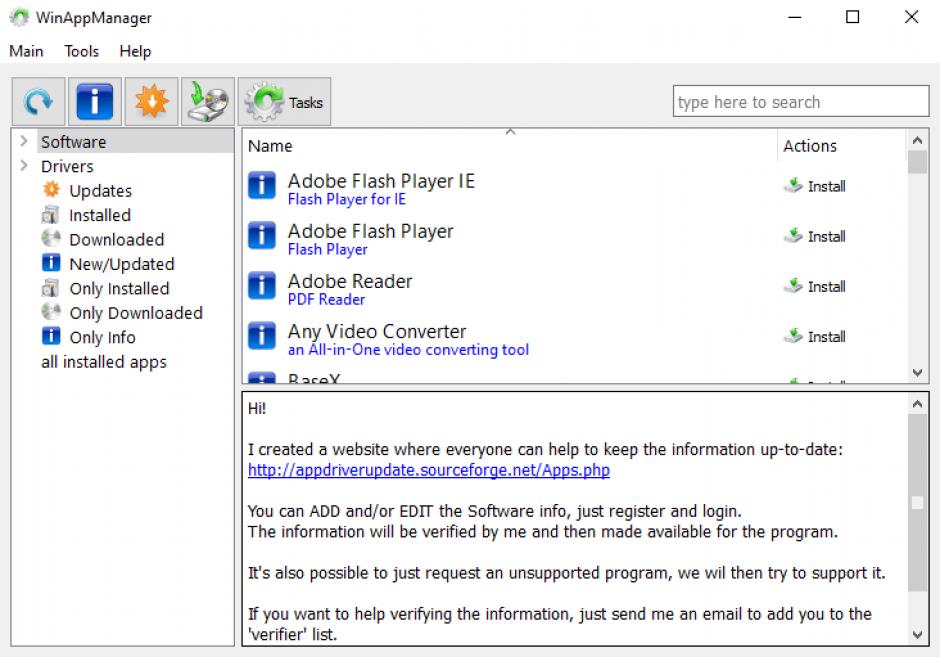Viewport: 940px width, 657px height.
Task: Expand the Software tree node
Action: [24, 141]
